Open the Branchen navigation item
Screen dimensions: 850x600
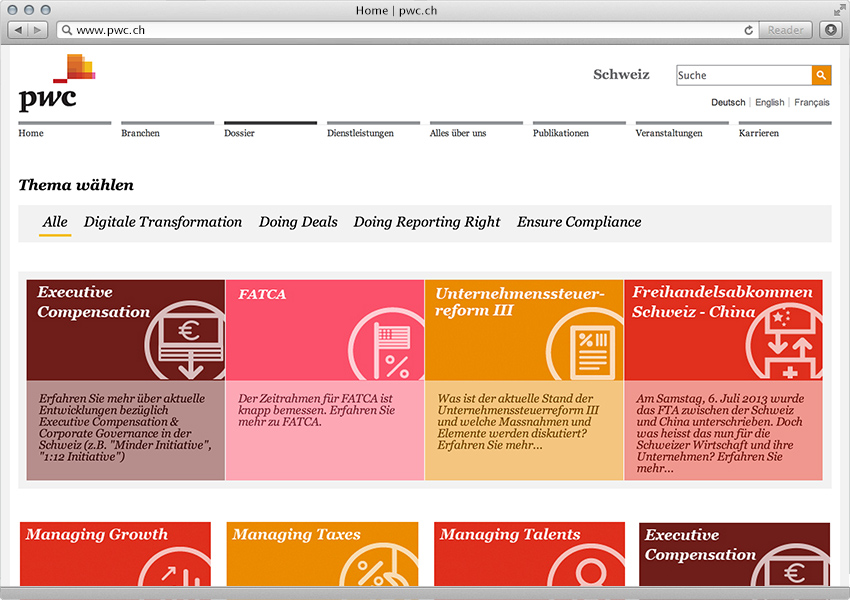(x=140, y=133)
